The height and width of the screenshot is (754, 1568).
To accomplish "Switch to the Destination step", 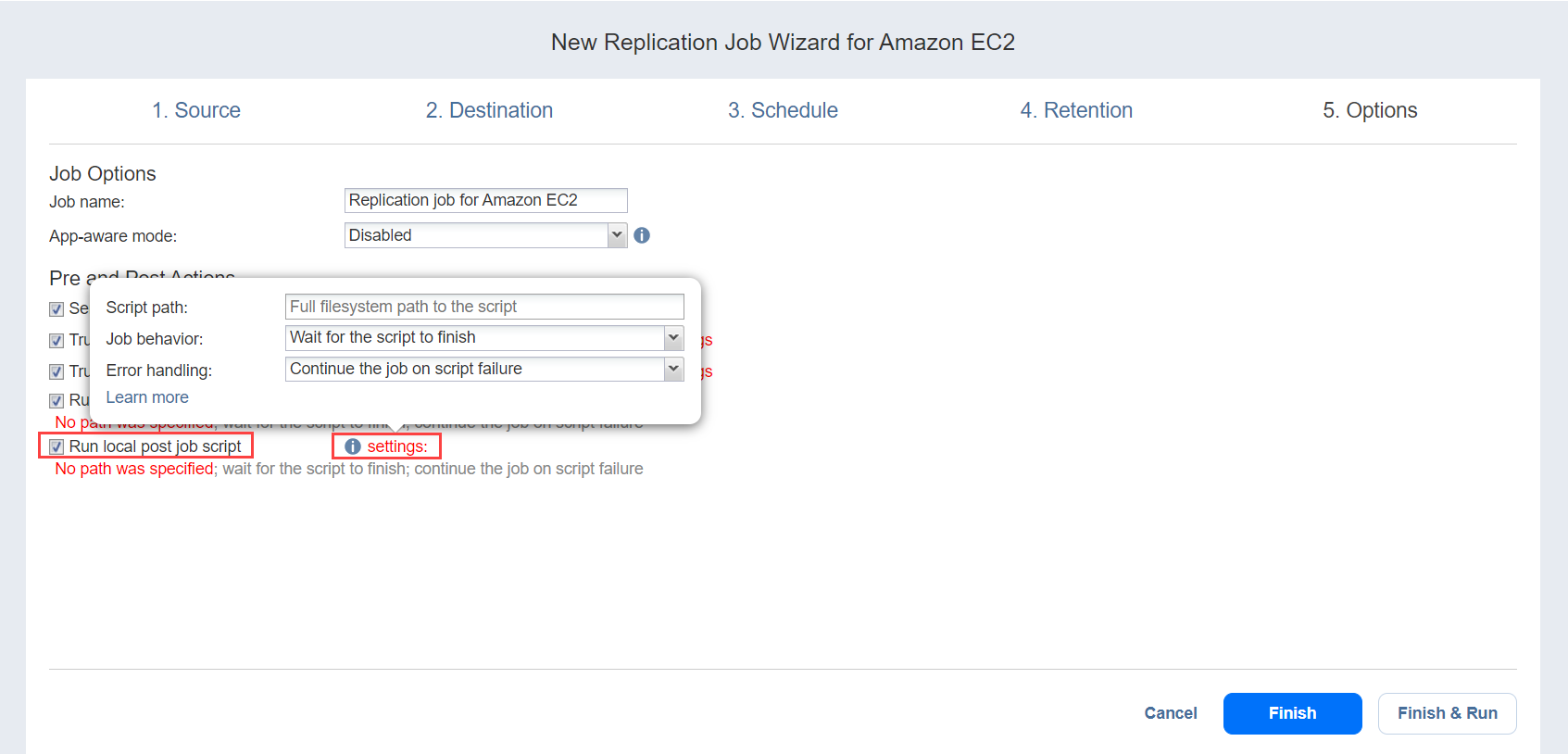I will click(x=489, y=110).
